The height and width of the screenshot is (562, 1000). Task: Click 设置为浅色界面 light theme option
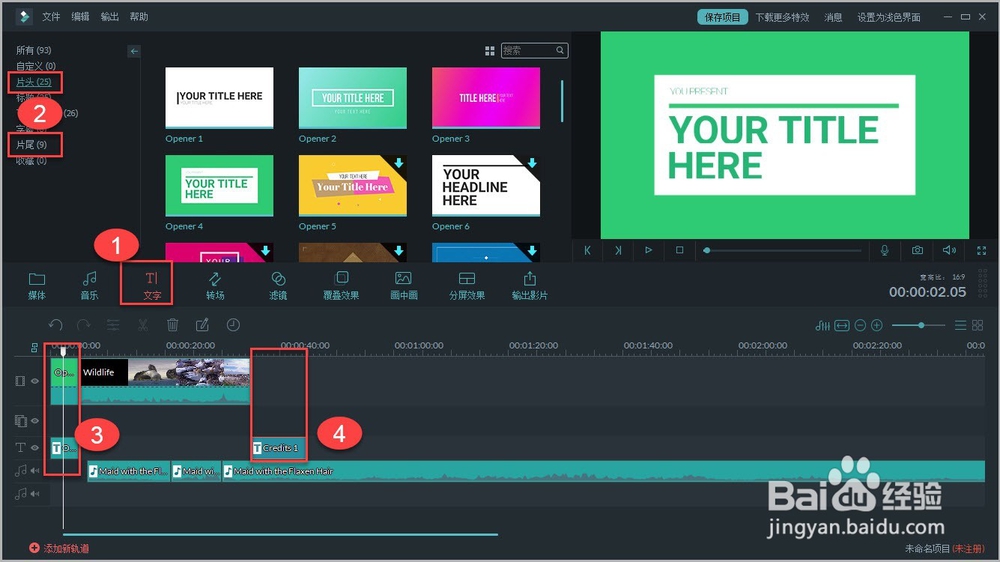pyautogui.click(x=888, y=17)
